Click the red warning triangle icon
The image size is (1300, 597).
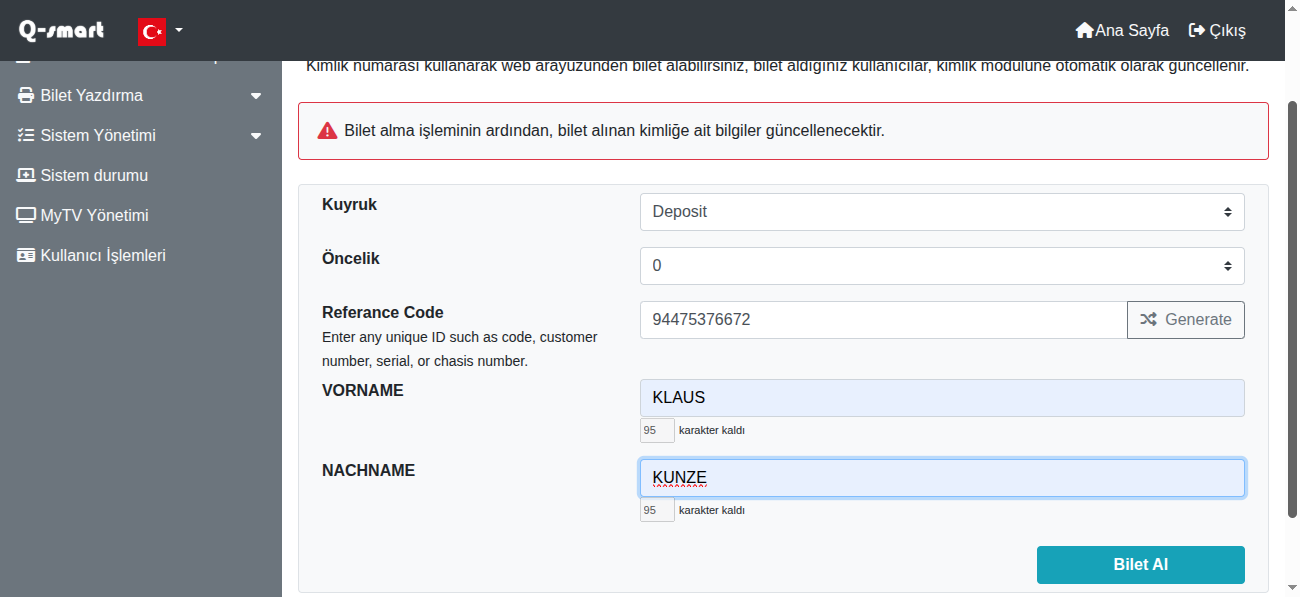[327, 130]
